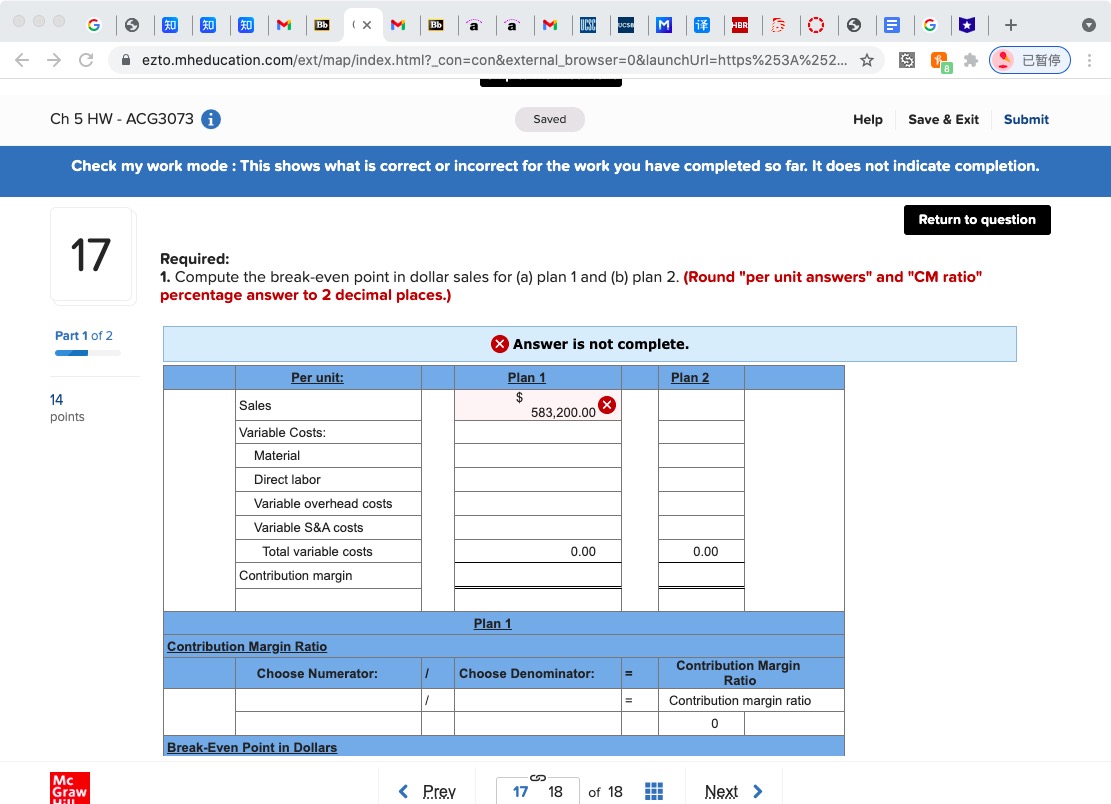This screenshot has width=1111, height=804.
Task: Click the Plan 2 Sales input cell
Action: [701, 405]
